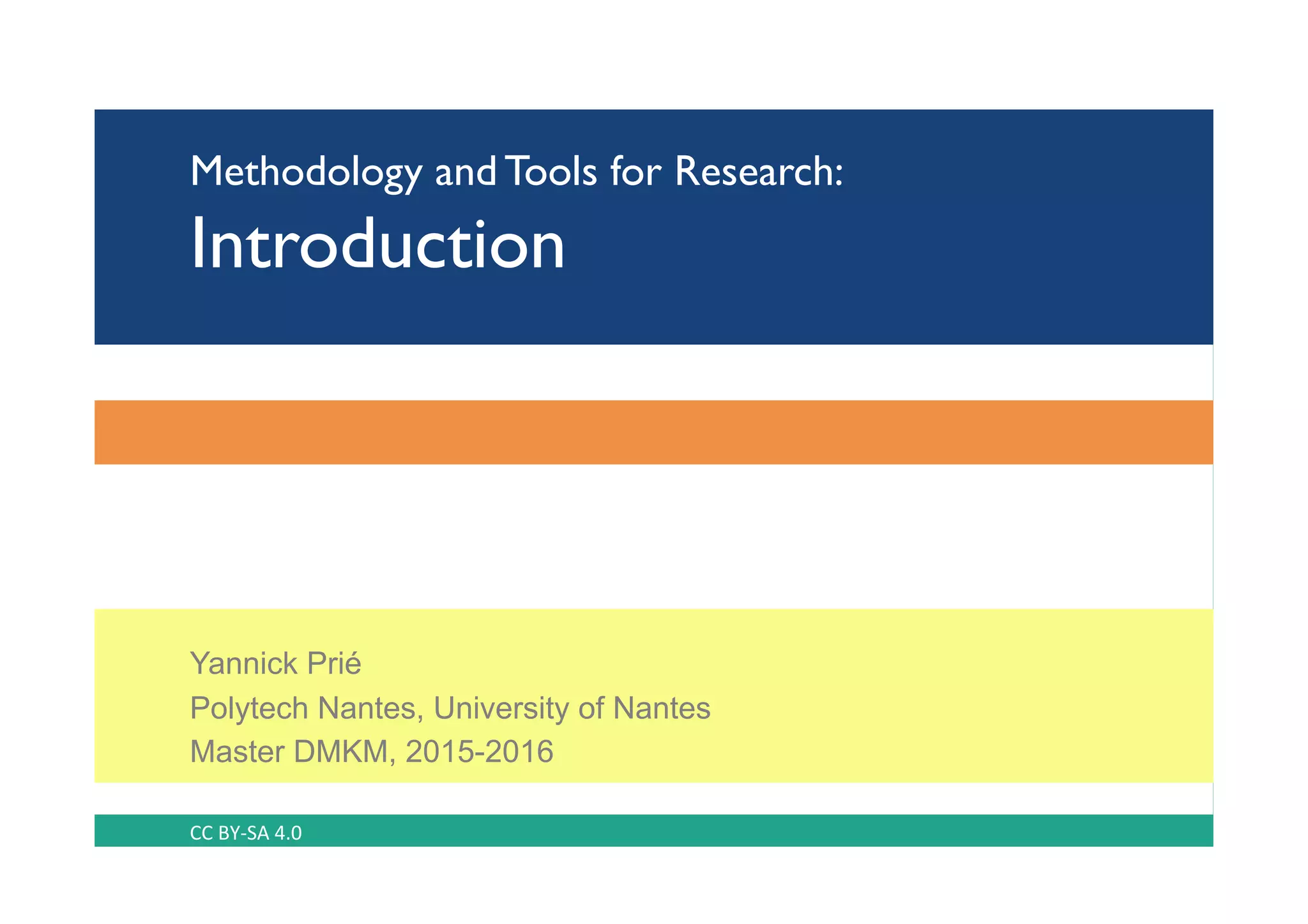Click empty area of the green footer bar
This screenshot has width=1308, height=924.
[766, 831]
